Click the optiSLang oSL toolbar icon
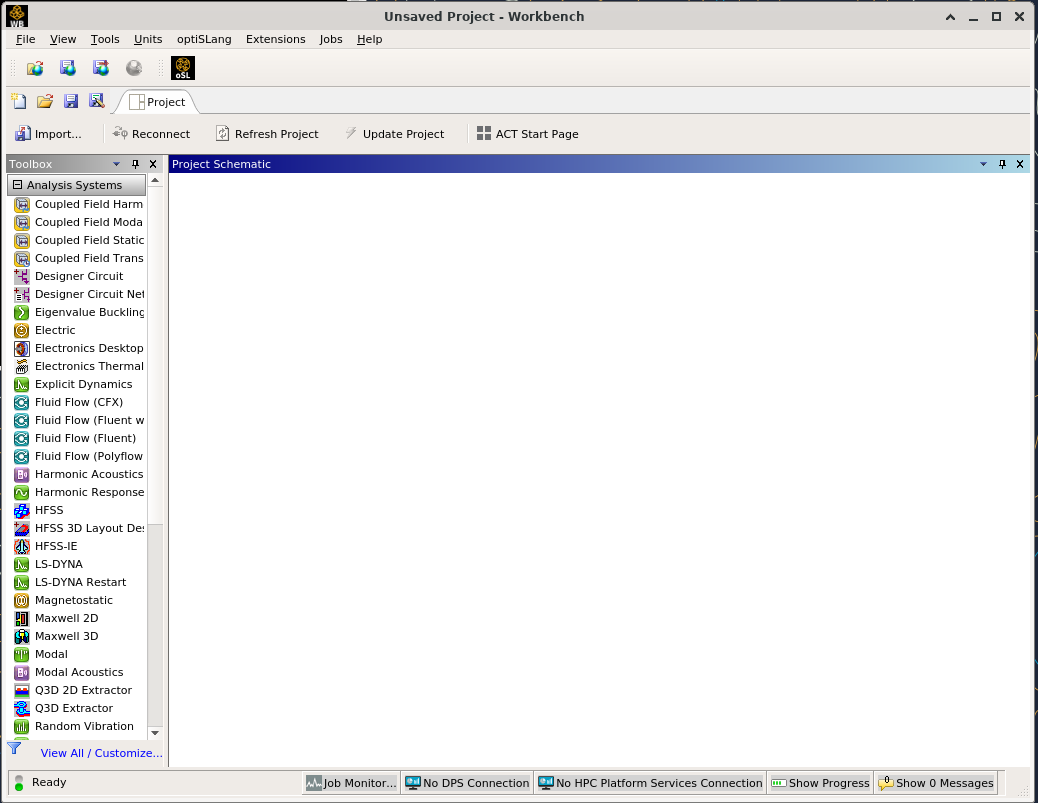 (183, 68)
